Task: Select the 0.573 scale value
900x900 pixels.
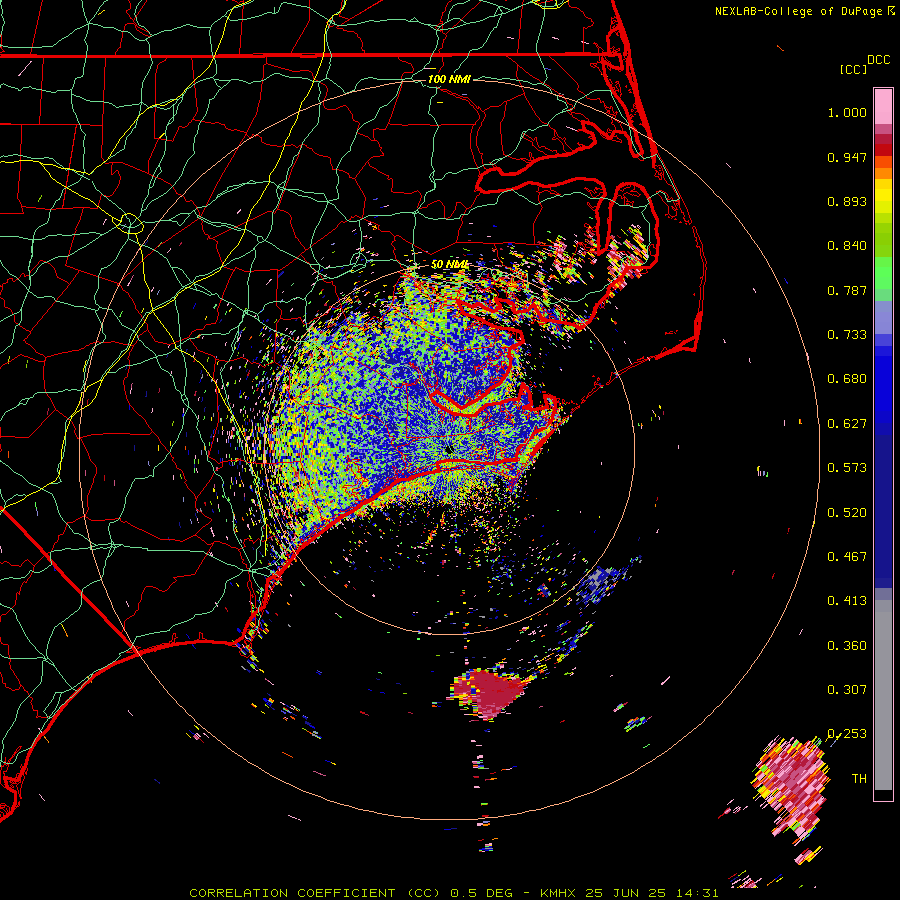Action: coord(847,468)
